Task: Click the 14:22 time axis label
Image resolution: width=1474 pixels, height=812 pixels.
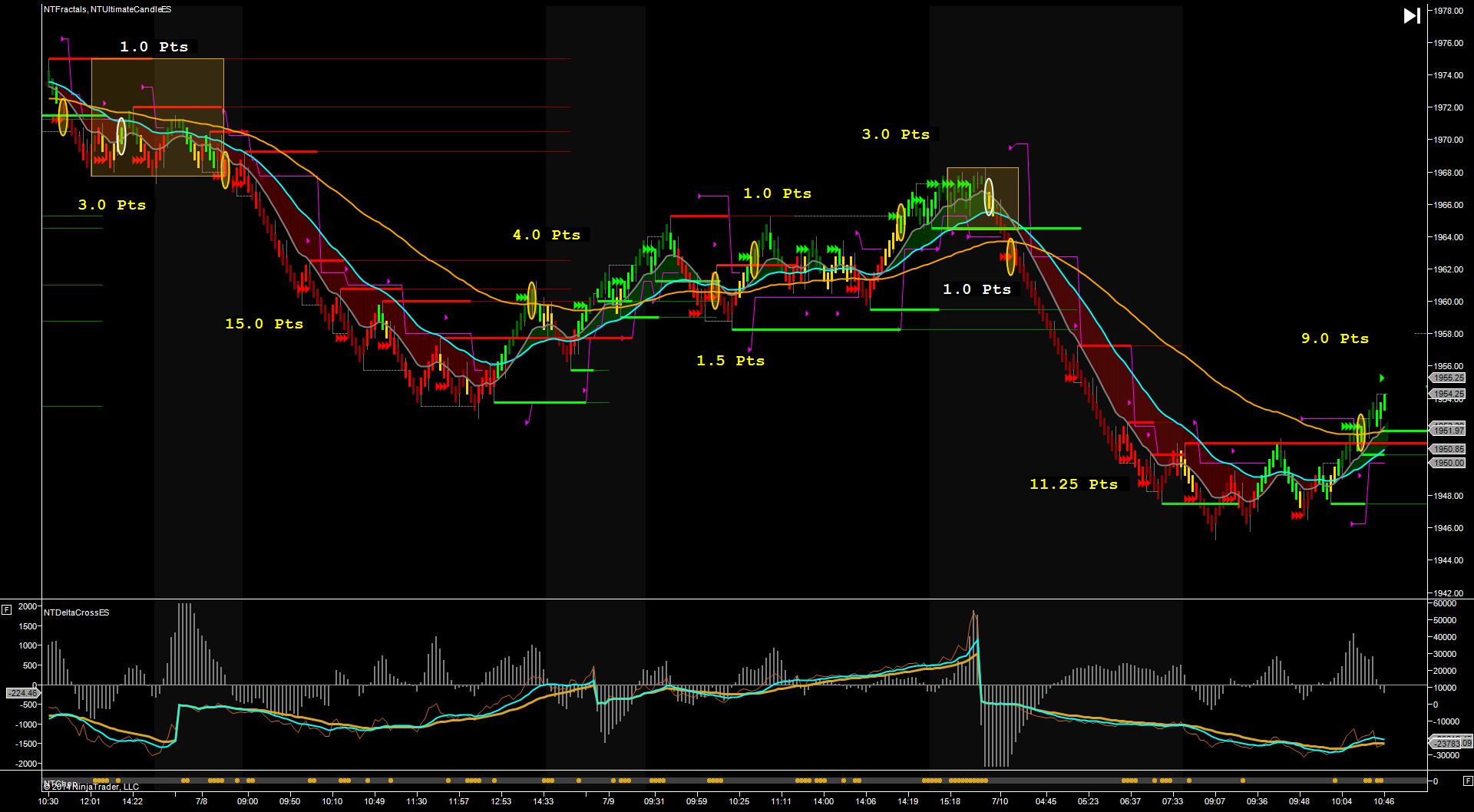Action: [x=132, y=801]
